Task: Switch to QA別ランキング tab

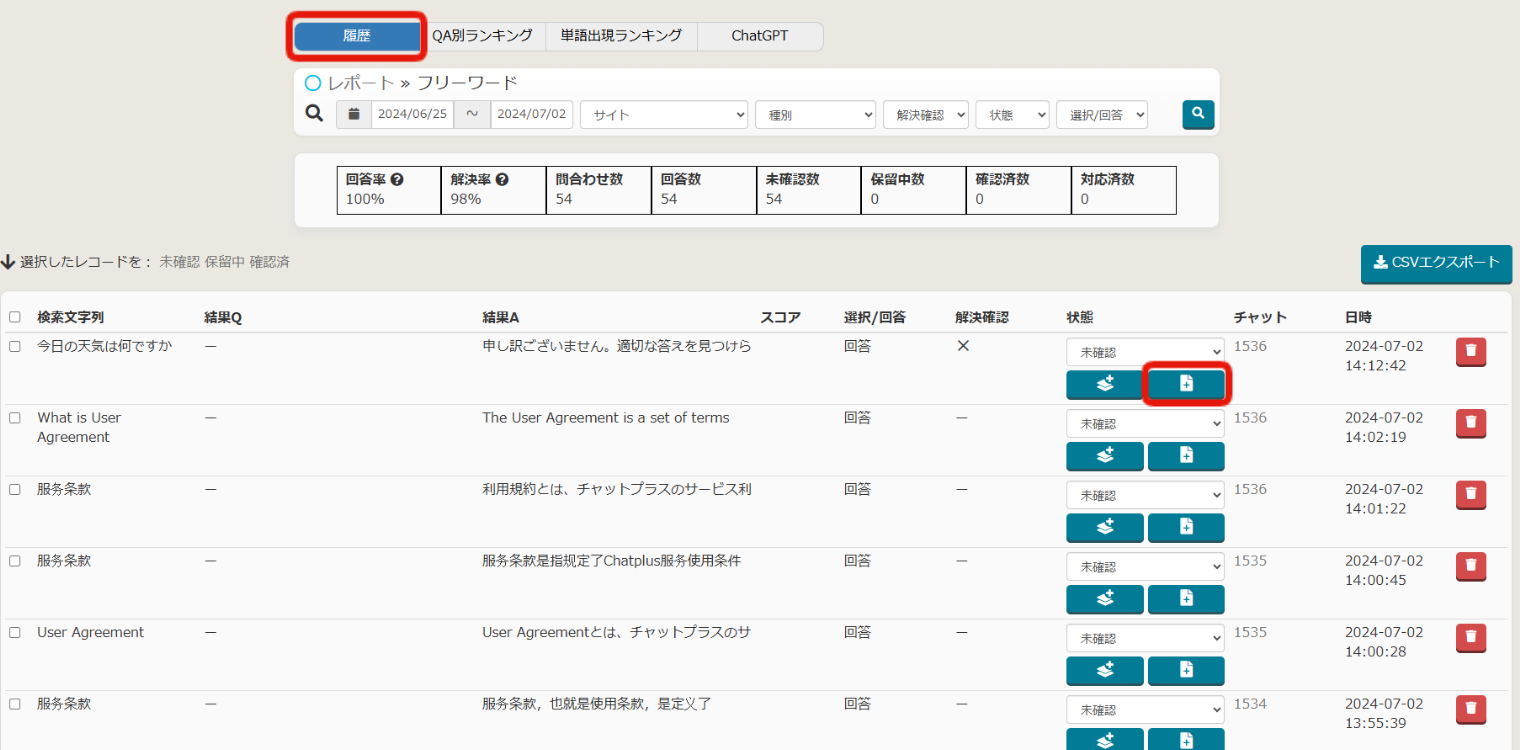Action: coord(482,36)
